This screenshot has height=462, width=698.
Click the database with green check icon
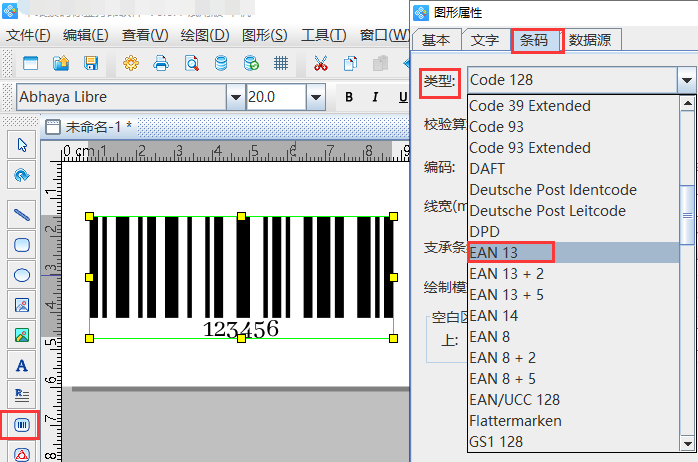pyautogui.click(x=251, y=63)
